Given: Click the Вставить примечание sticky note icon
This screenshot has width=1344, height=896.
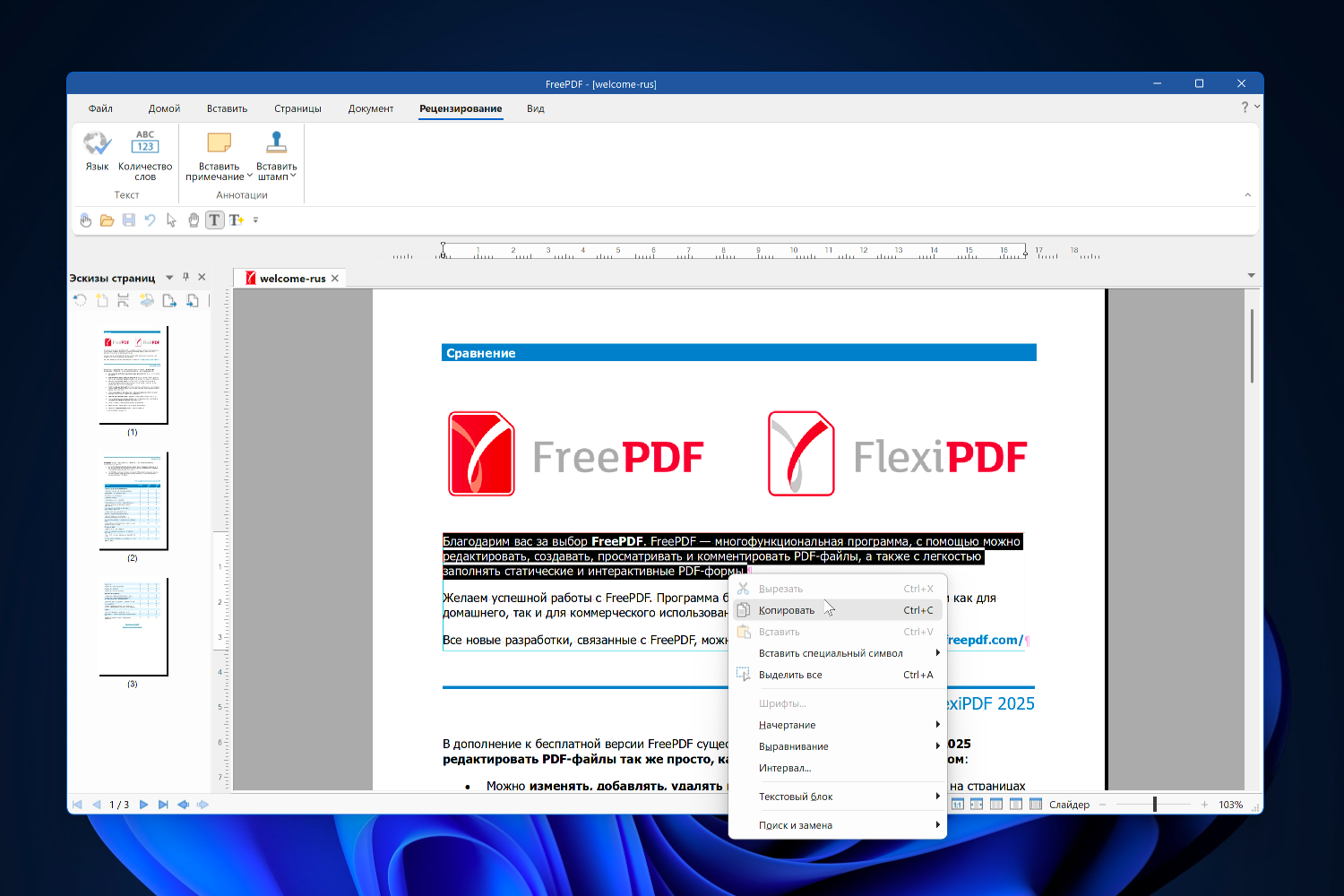Looking at the screenshot, I should pyautogui.click(x=220, y=143).
